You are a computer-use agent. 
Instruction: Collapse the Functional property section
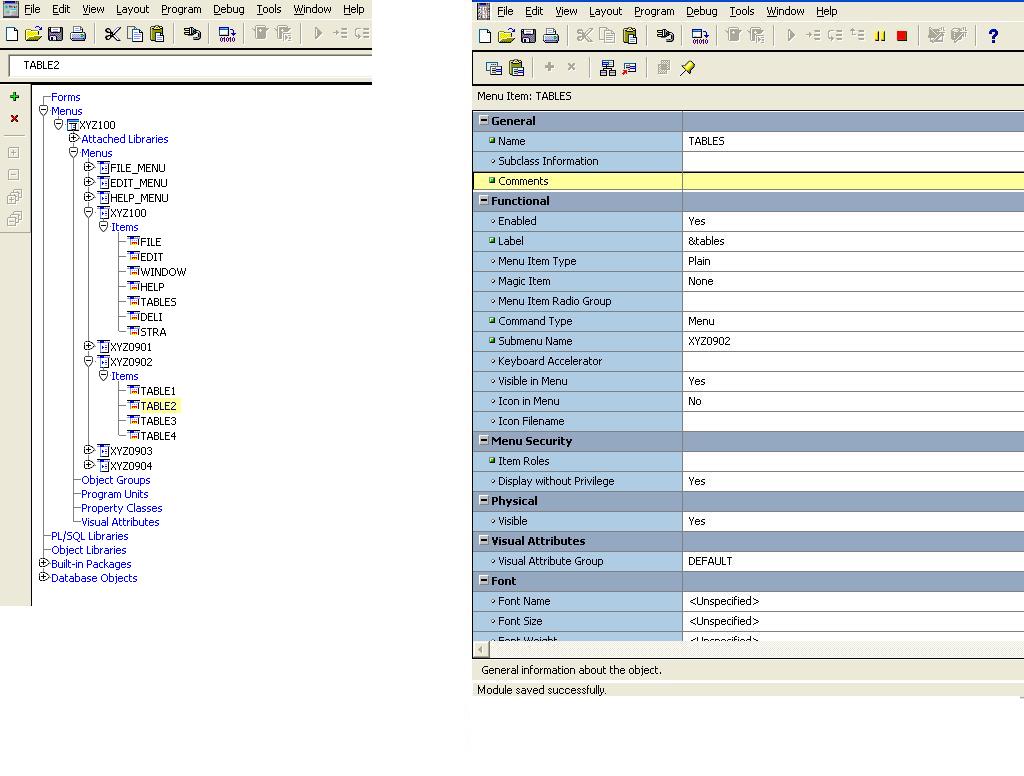tap(483, 201)
